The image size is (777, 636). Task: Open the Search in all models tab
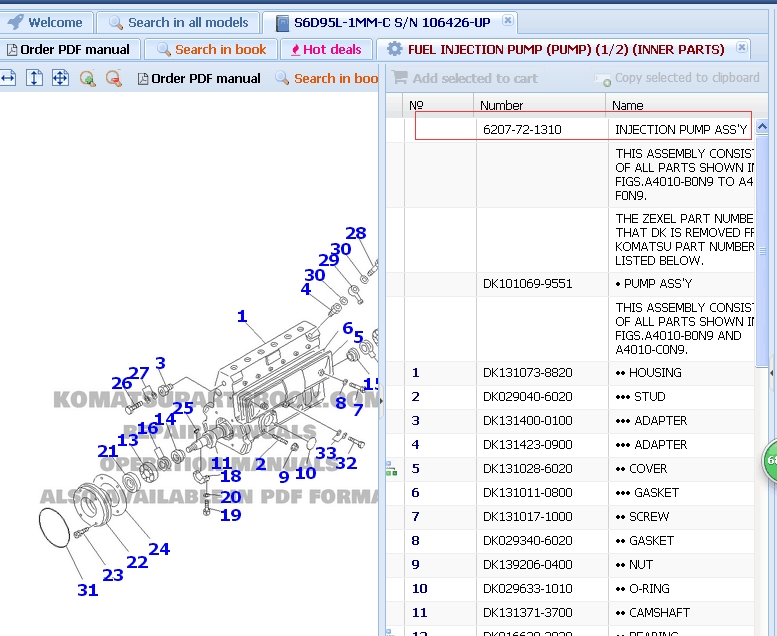178,22
